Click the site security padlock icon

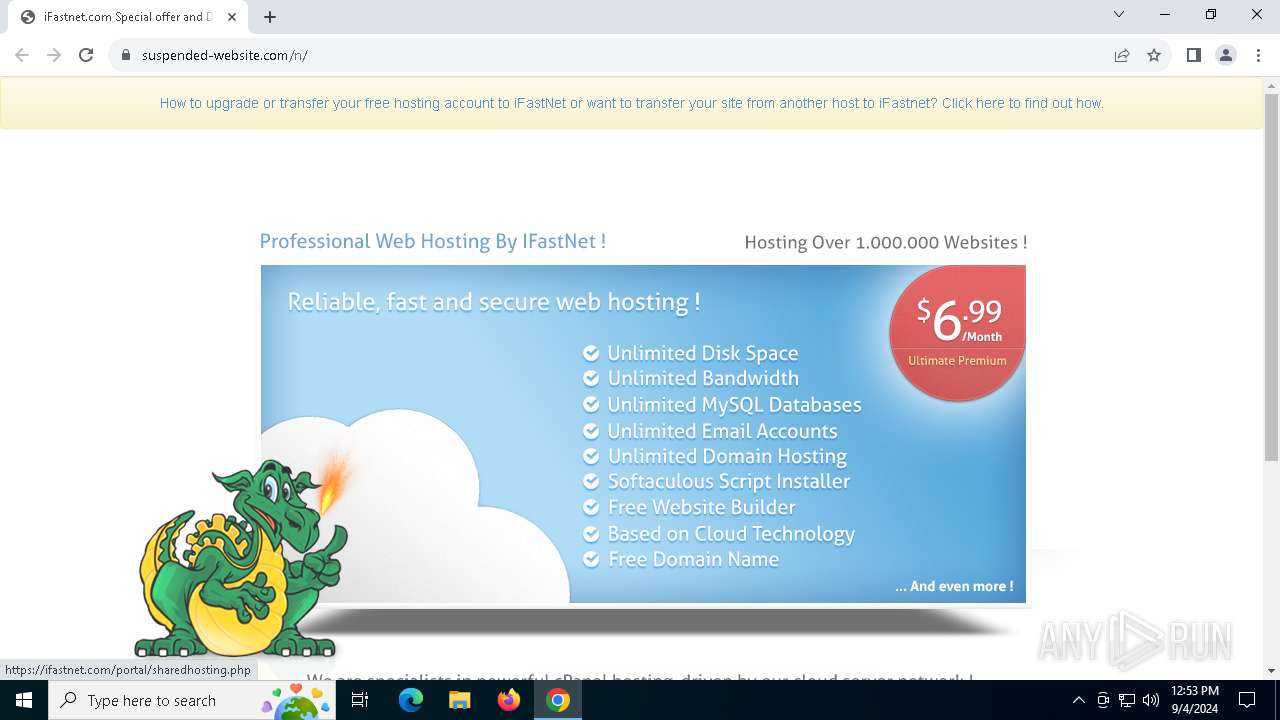[126, 55]
